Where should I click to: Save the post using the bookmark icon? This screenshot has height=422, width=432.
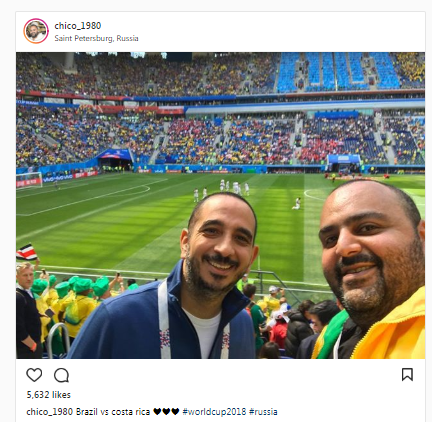click(x=407, y=375)
